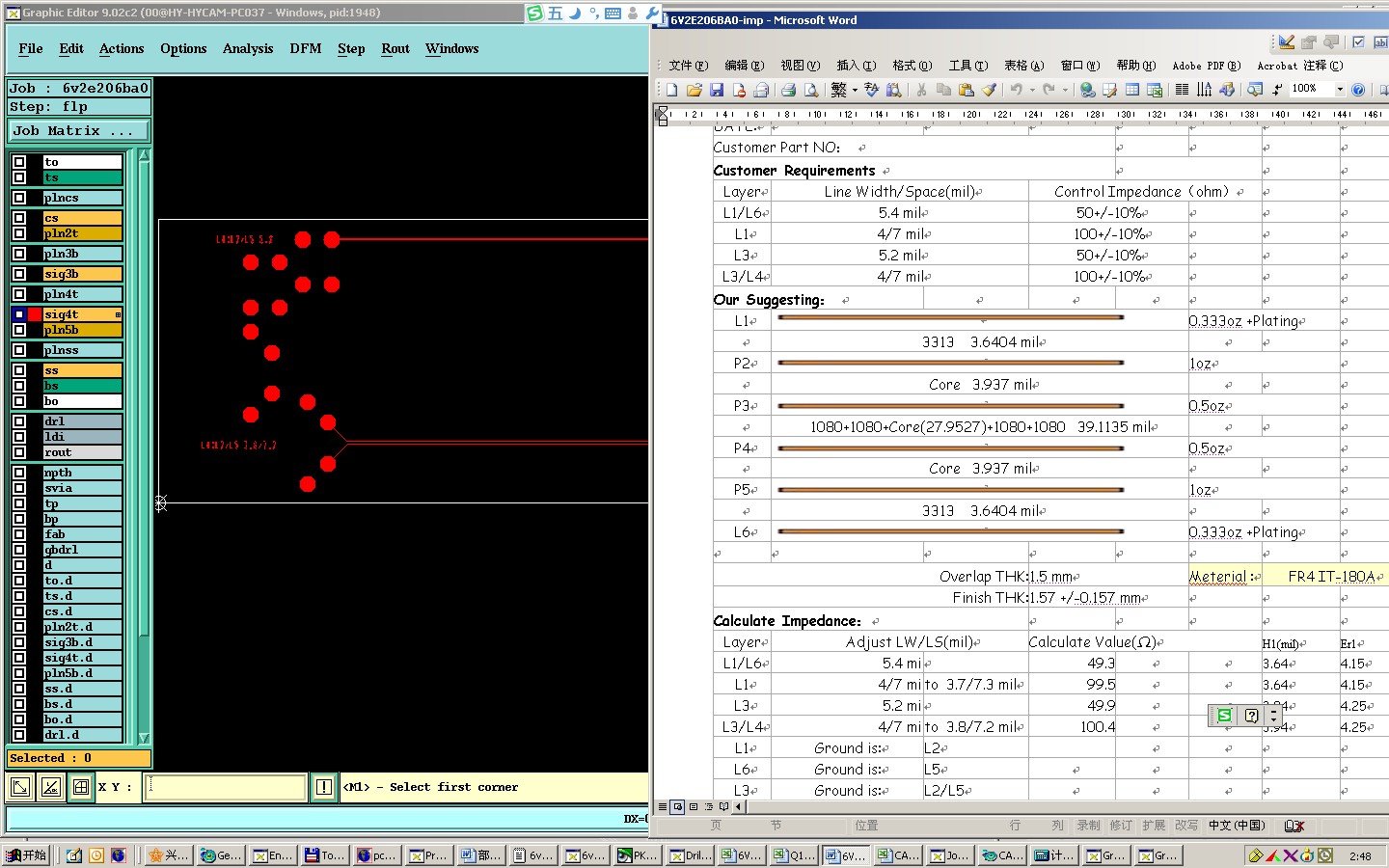The image size is (1389, 868).
Task: Switch to Reading Layout view icon in Word
Action: (x=724, y=806)
